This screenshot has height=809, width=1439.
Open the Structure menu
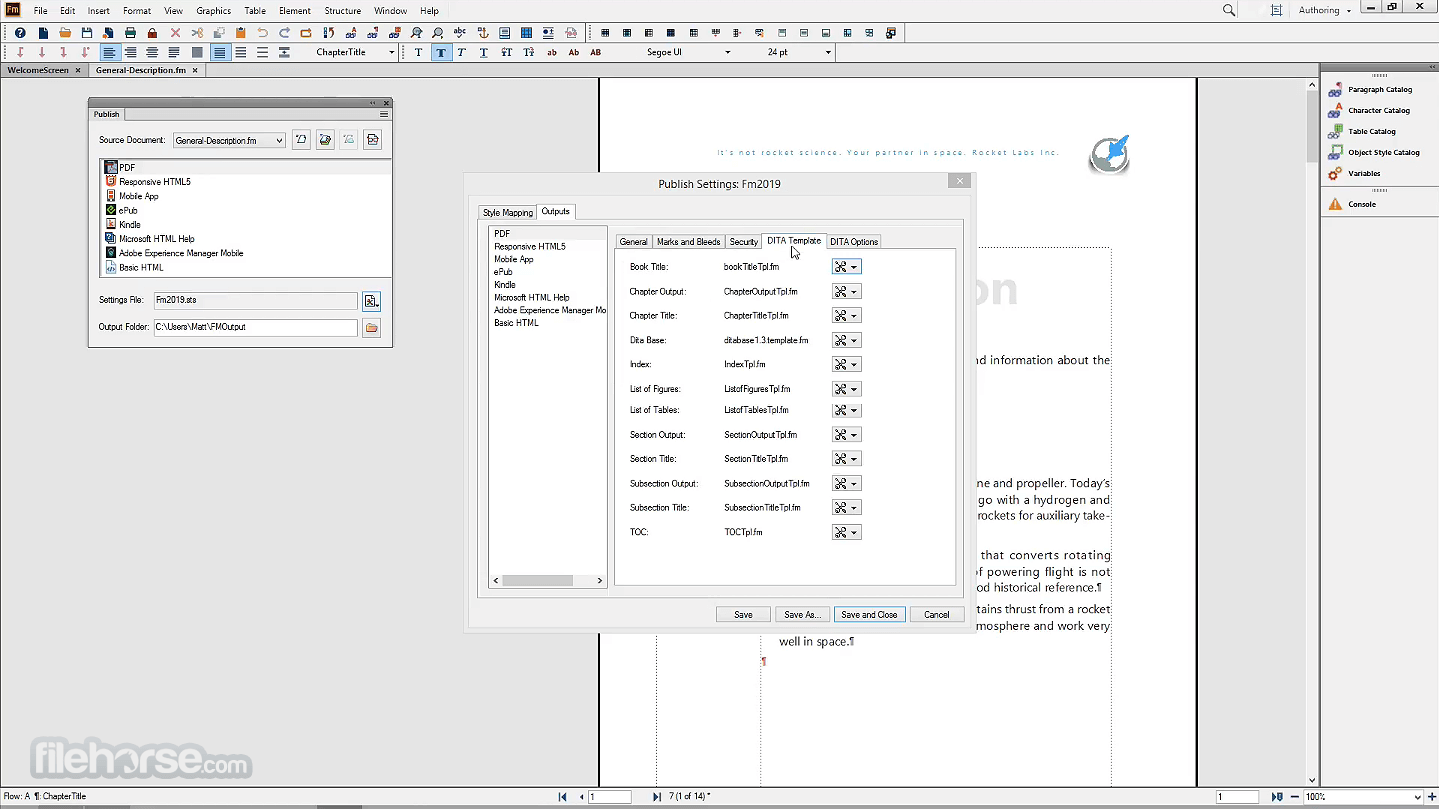342,11
